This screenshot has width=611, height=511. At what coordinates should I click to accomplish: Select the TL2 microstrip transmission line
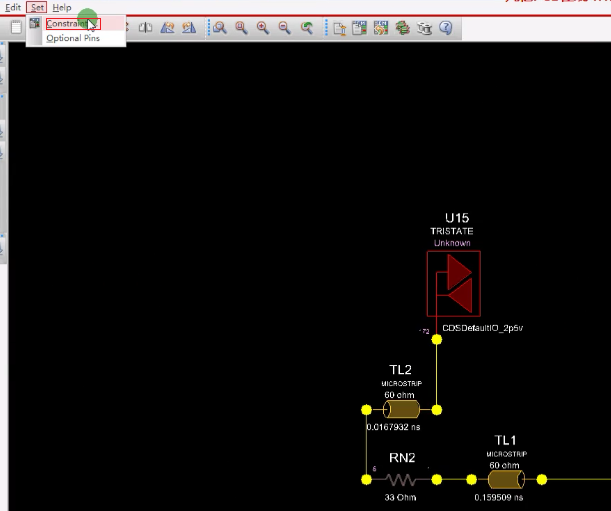pyautogui.click(x=402, y=409)
